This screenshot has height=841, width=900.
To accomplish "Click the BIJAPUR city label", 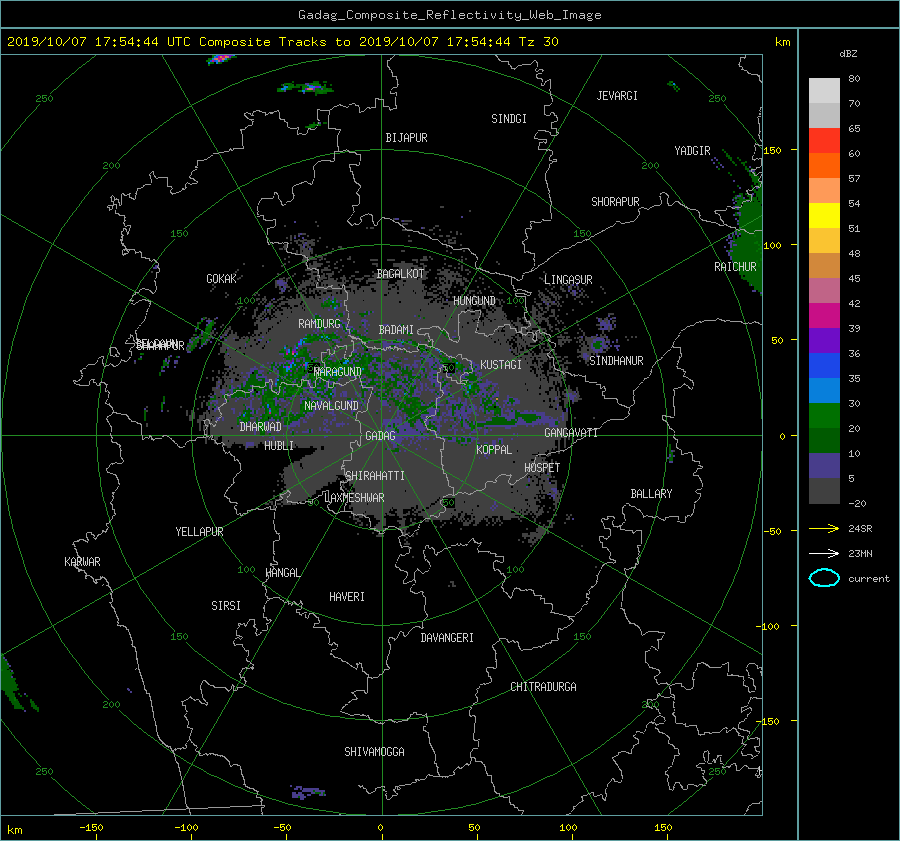I will coord(406,138).
